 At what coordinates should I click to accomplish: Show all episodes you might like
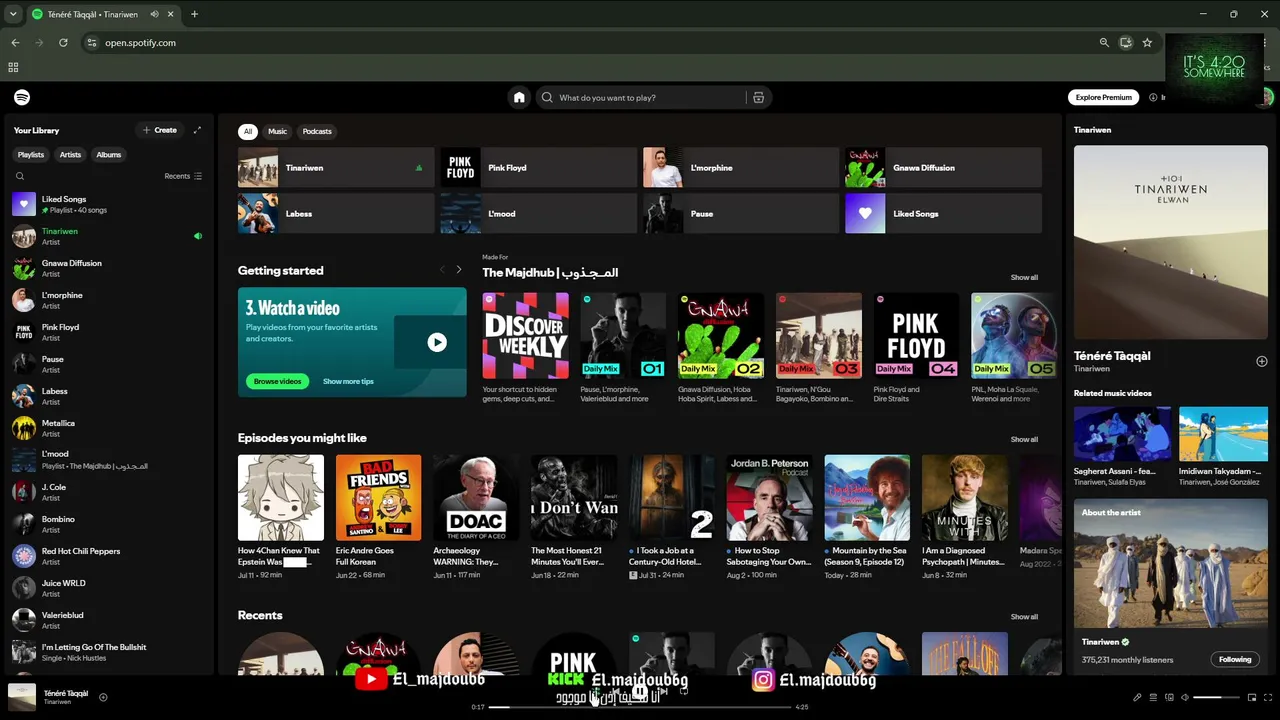1024,439
